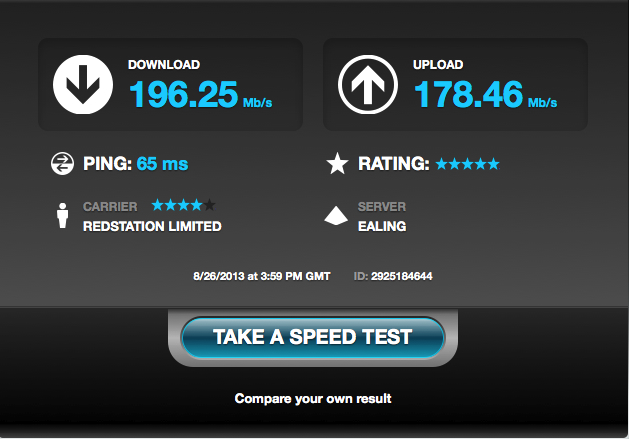Click the download arrow circle icon
Viewport: 629px width, 439px height.
tap(83, 85)
